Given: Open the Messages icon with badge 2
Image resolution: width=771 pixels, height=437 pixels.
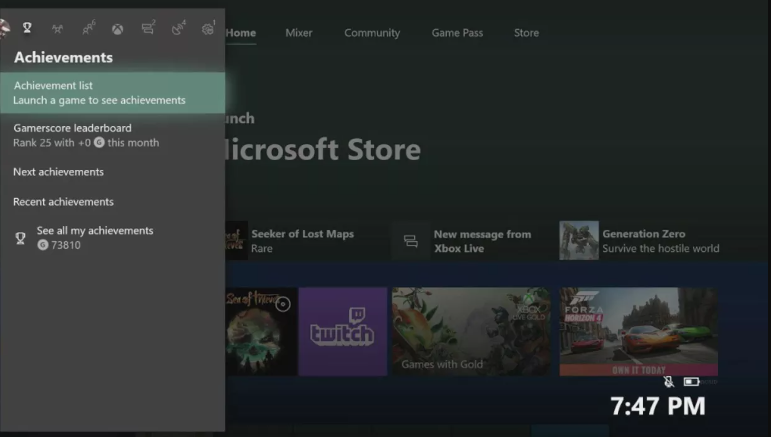Looking at the screenshot, I should pyautogui.click(x=148, y=28).
